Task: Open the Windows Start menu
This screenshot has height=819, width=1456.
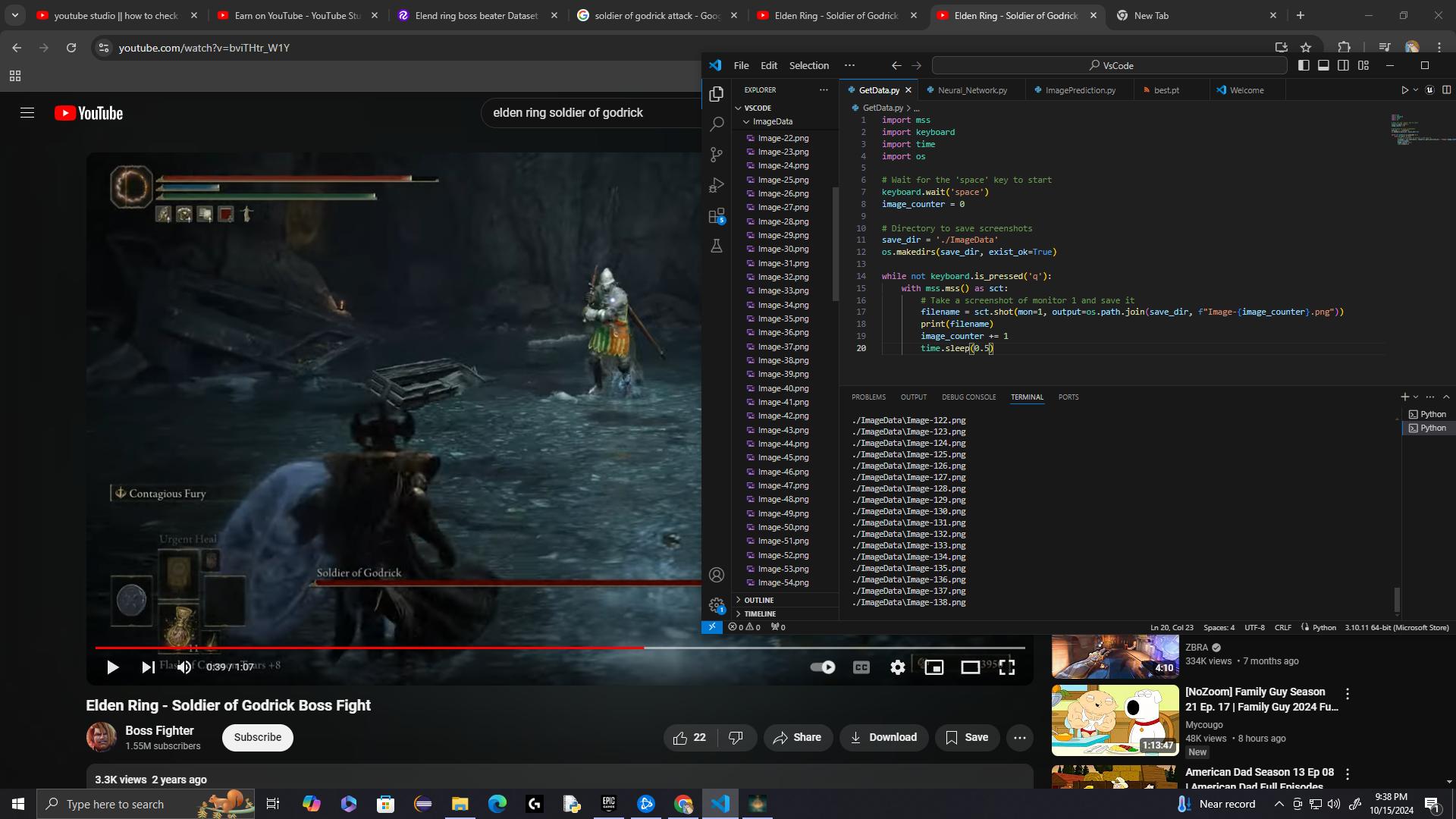Action: [x=18, y=804]
